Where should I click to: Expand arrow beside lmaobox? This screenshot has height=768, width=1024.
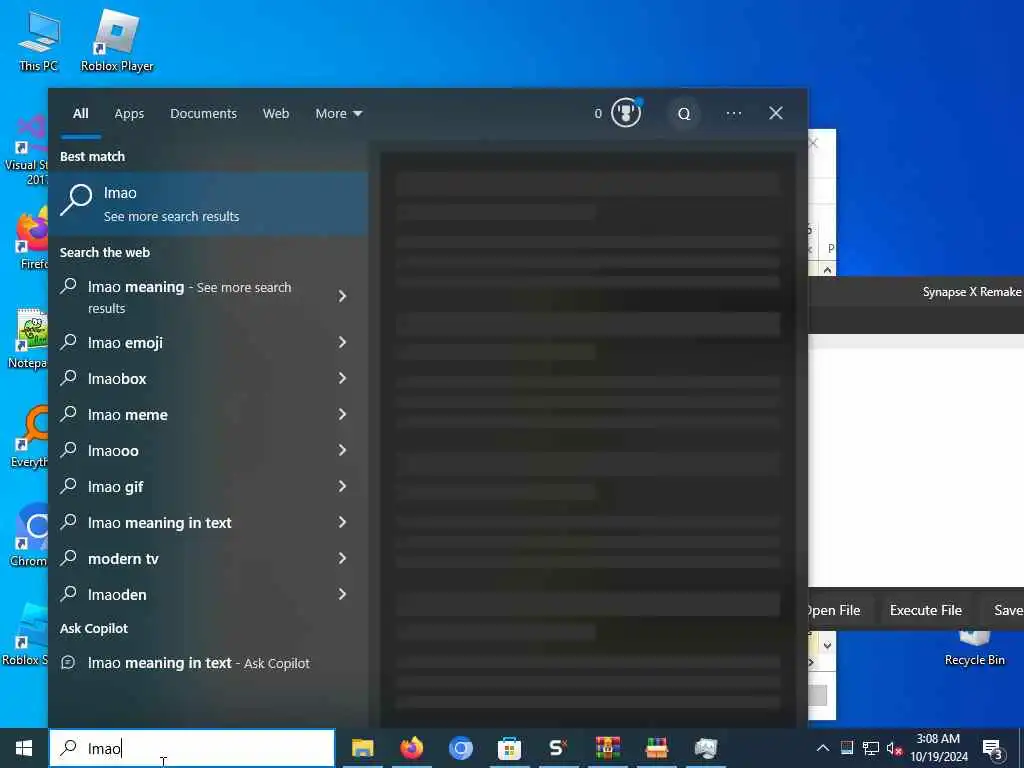pyautogui.click(x=342, y=378)
